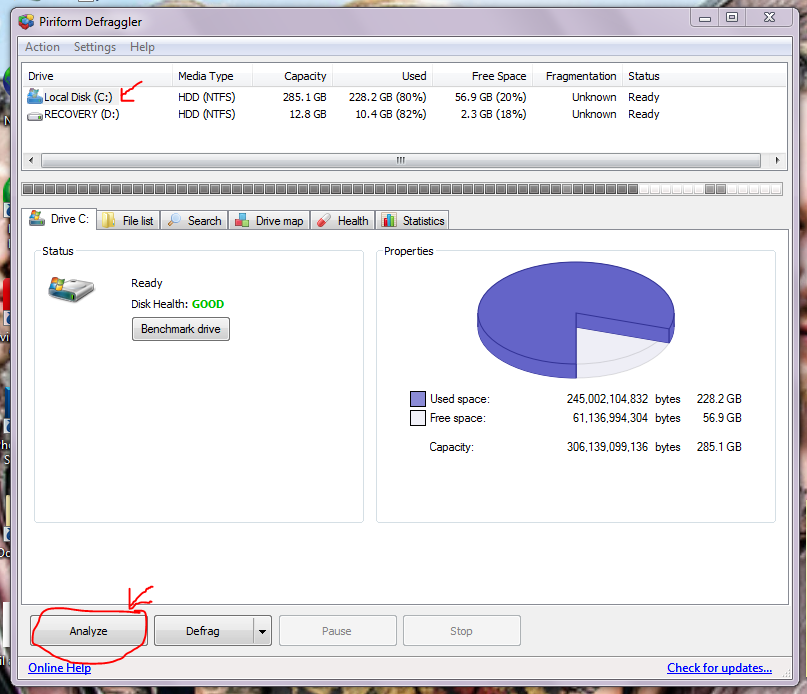Click the 12.8 GB capacity cell

308,114
